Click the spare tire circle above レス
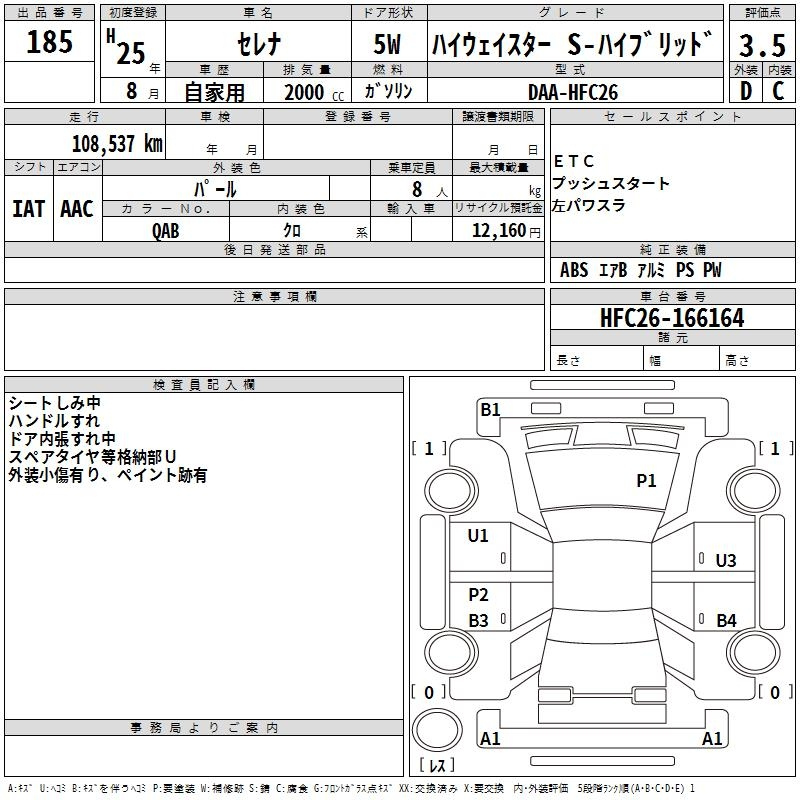Screen dimensions: 800x800 [x=437, y=729]
